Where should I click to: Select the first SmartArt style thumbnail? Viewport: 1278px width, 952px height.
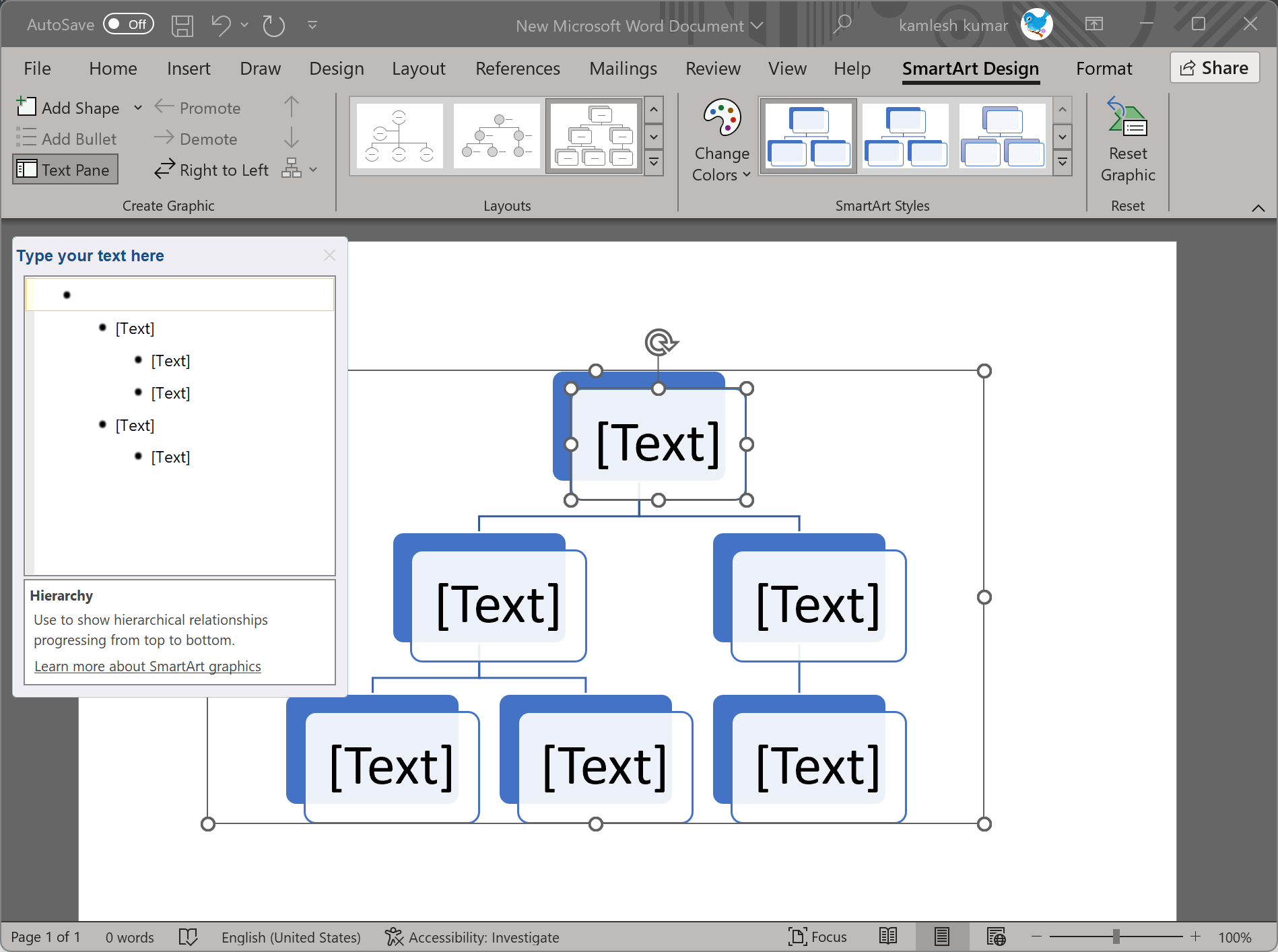pos(809,136)
